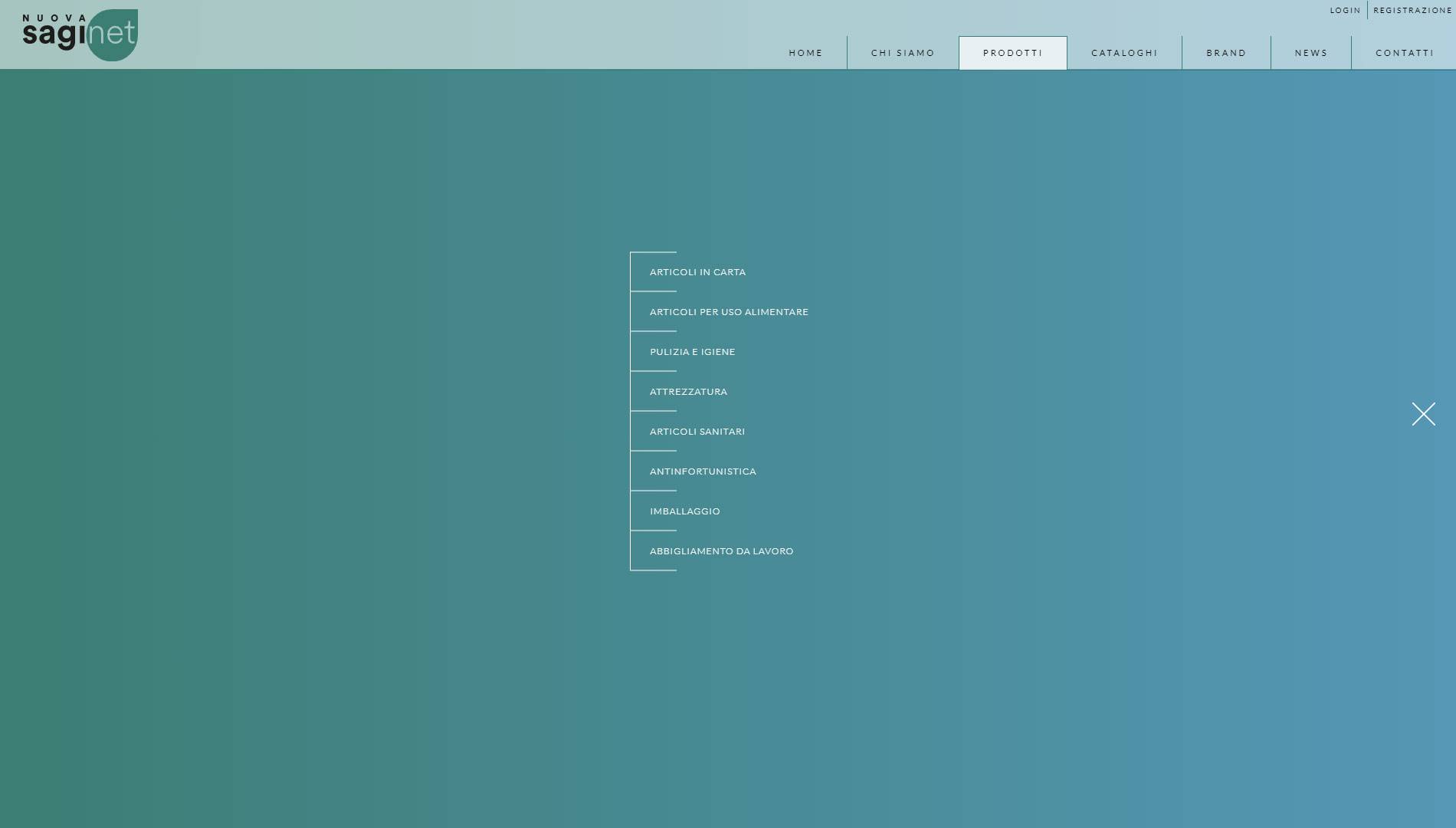1456x828 pixels.
Task: Click the Nuova Saginet logo
Action: click(80, 35)
